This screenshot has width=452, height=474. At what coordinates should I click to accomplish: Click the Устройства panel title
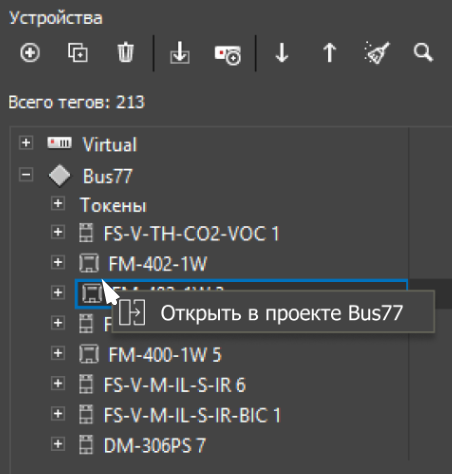coord(56,18)
